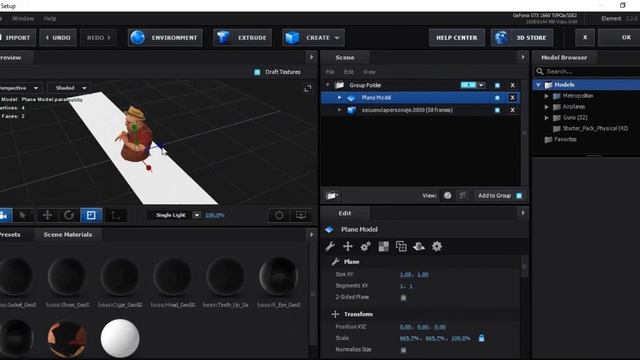Click the monitor display icon in preview toolbar
Image resolution: width=640 pixels, height=360 pixels.
[301, 215]
